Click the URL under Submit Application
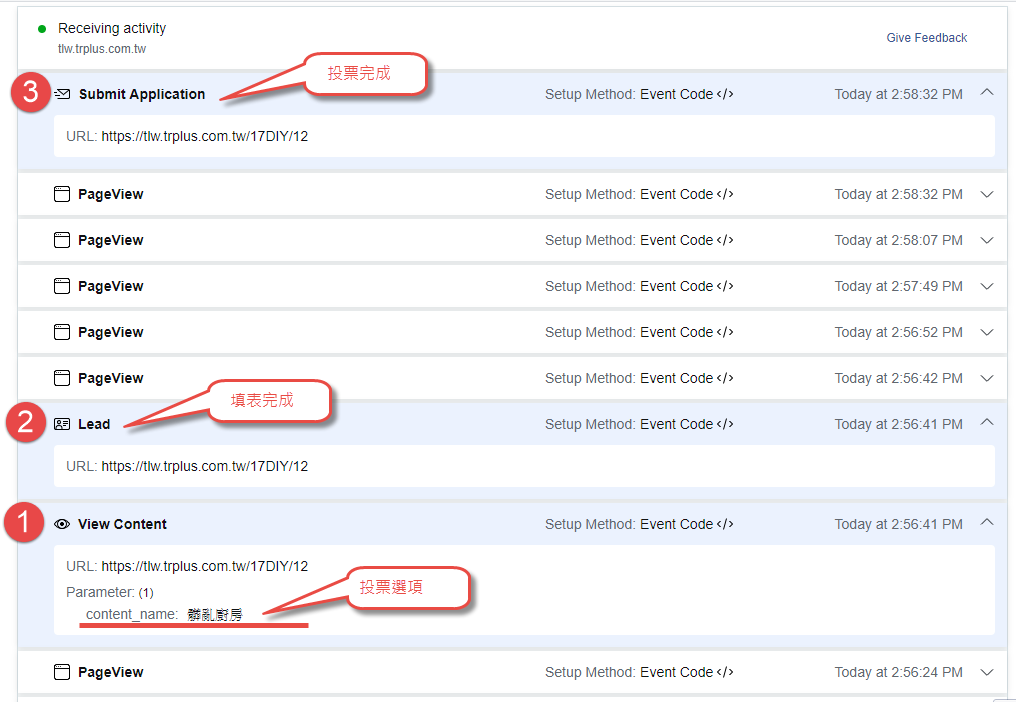The image size is (1016, 702). point(204,136)
